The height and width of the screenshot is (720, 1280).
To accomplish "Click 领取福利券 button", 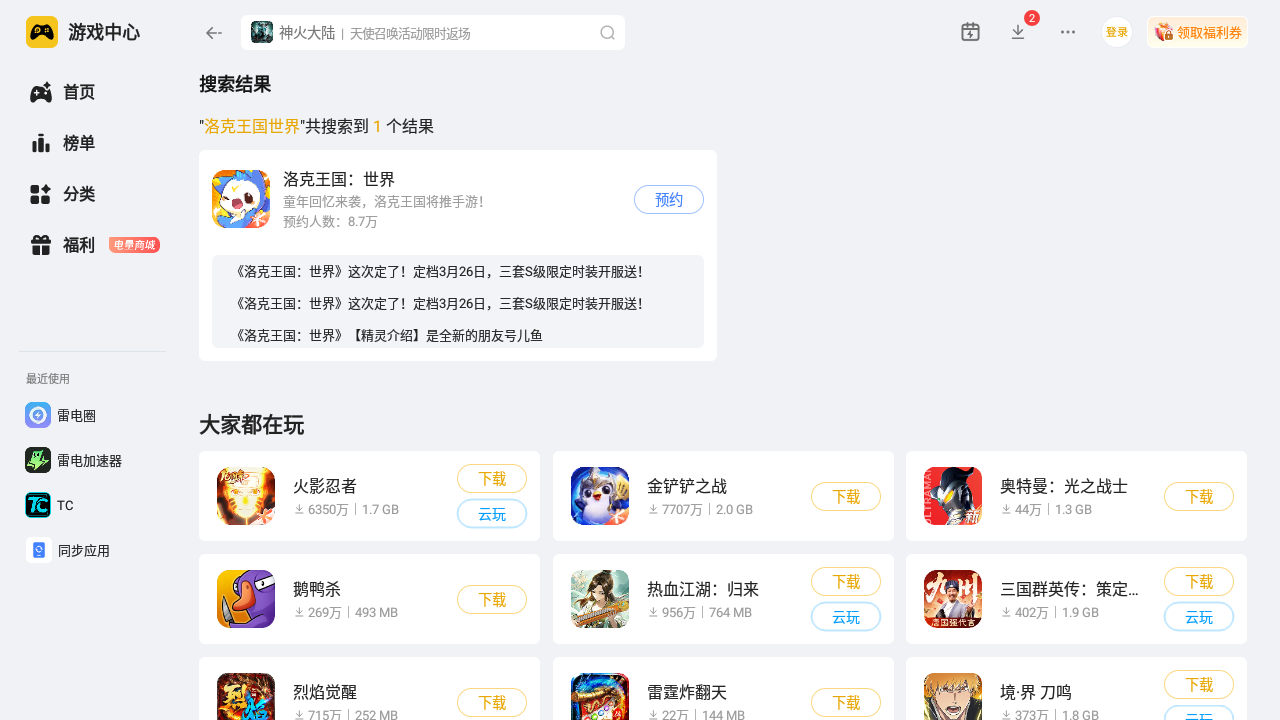I will [1197, 32].
